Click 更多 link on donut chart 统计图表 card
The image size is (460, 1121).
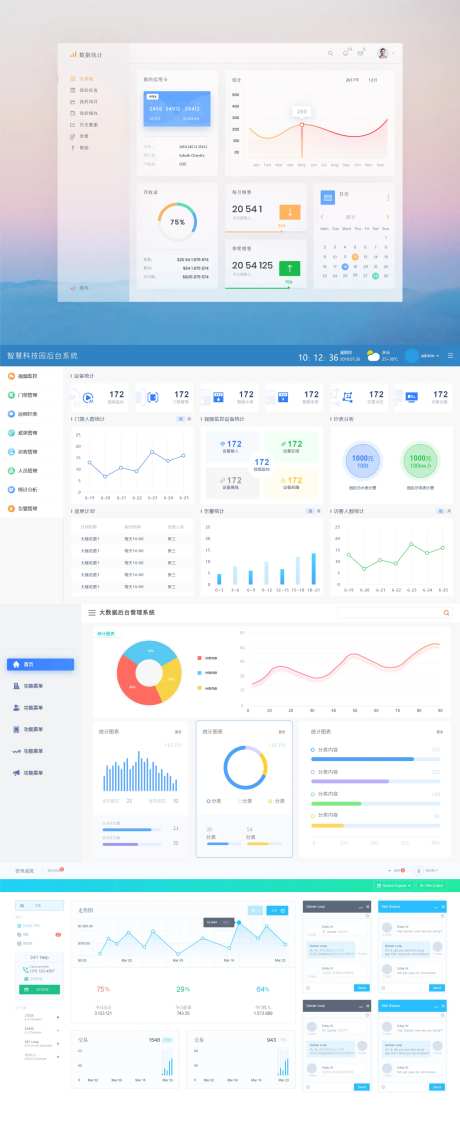(x=283, y=732)
